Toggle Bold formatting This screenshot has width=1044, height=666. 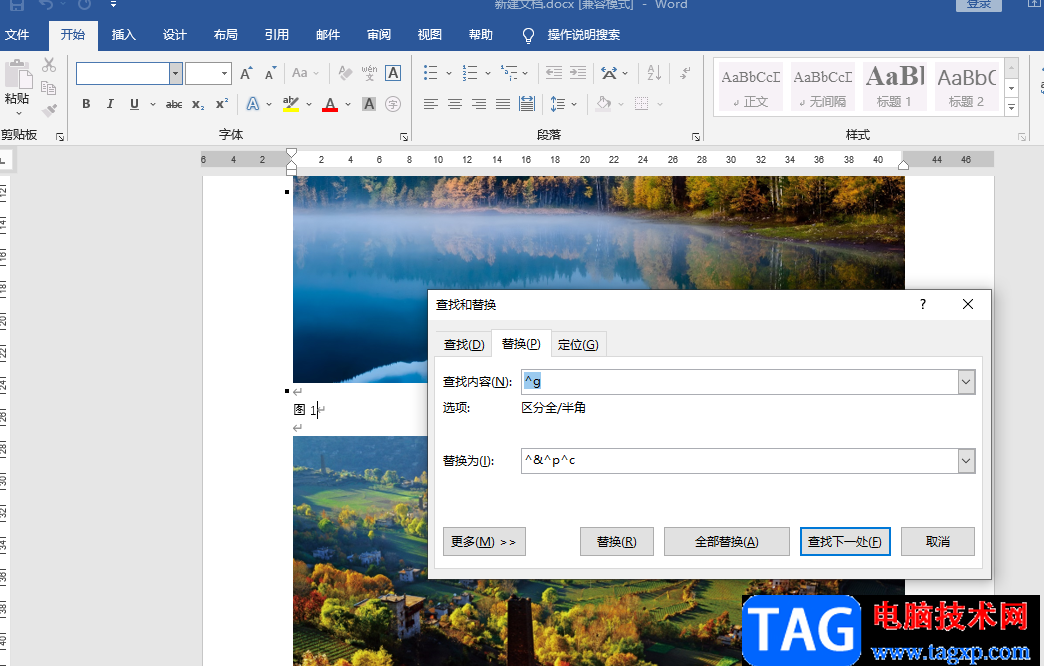coord(86,104)
